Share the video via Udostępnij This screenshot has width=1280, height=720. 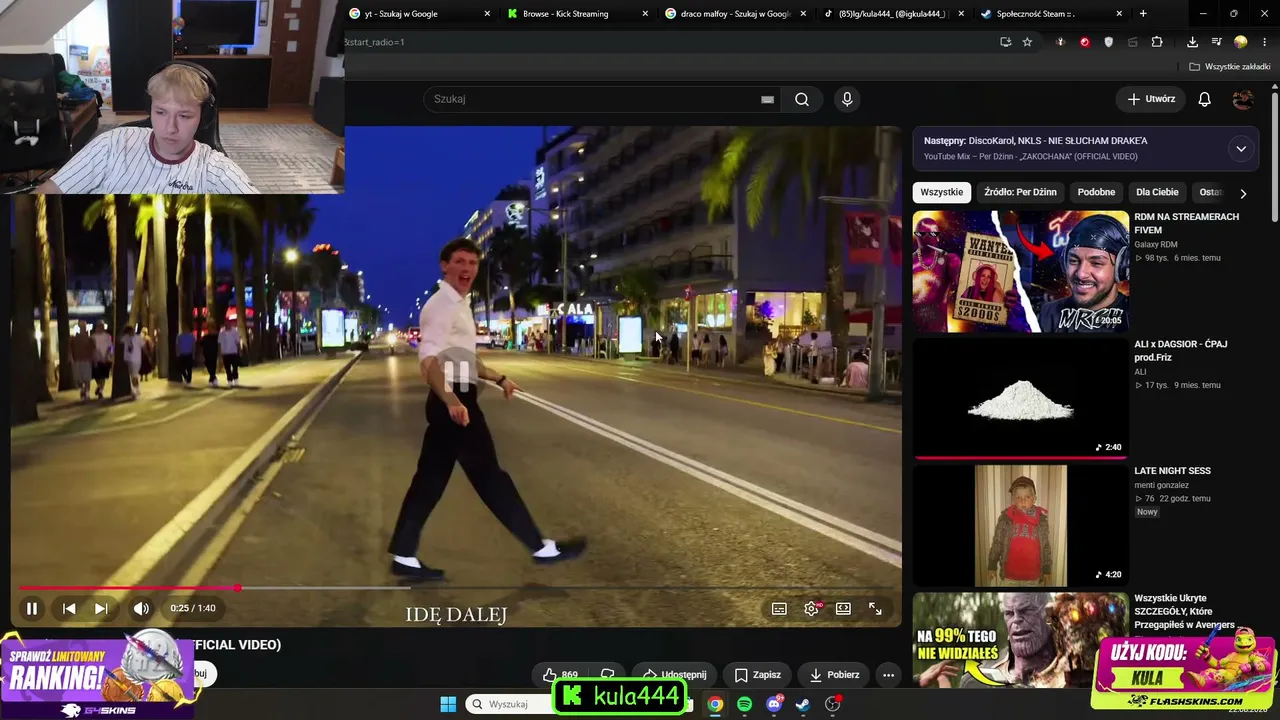click(x=675, y=675)
